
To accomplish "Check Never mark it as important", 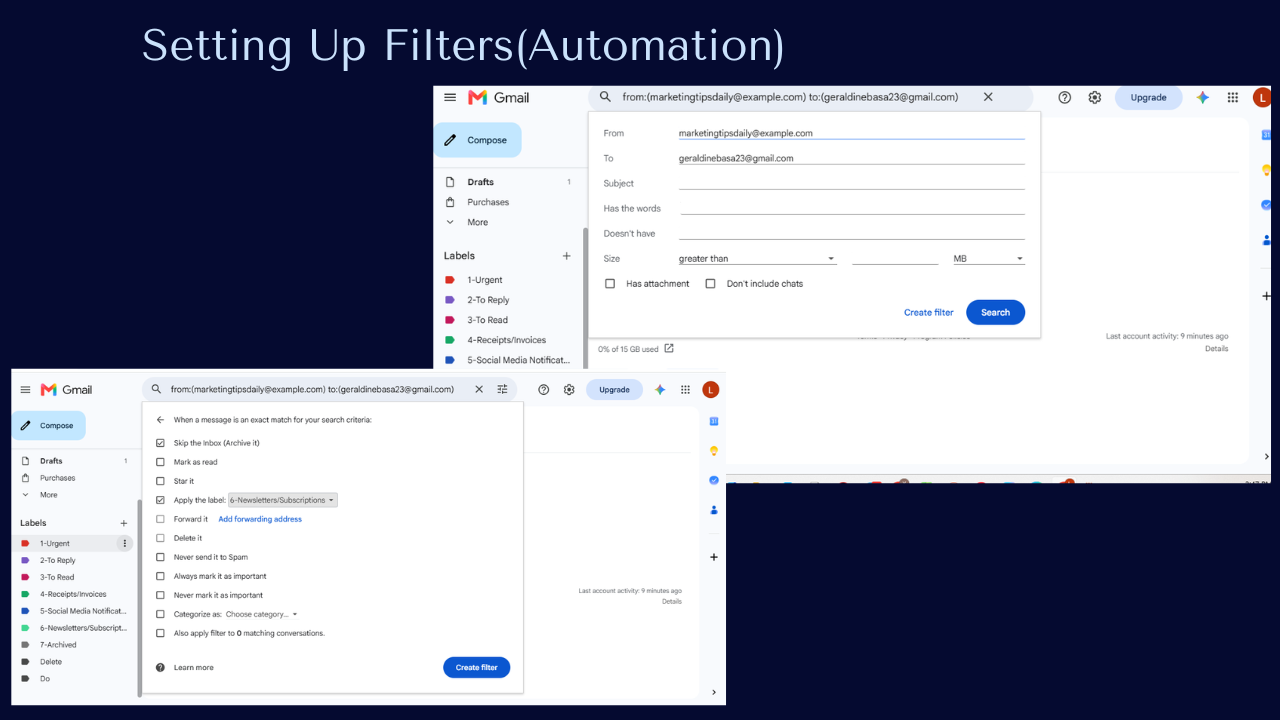I will point(160,595).
